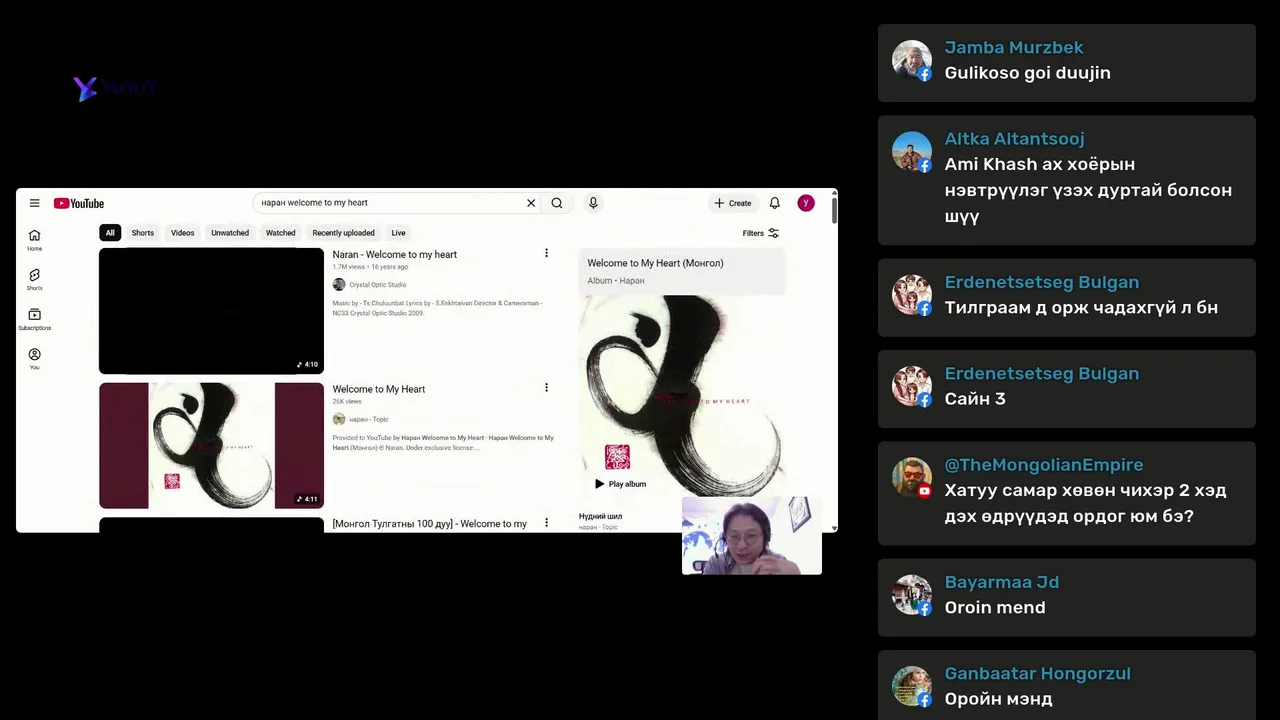Click Play album on the album card

click(620, 484)
